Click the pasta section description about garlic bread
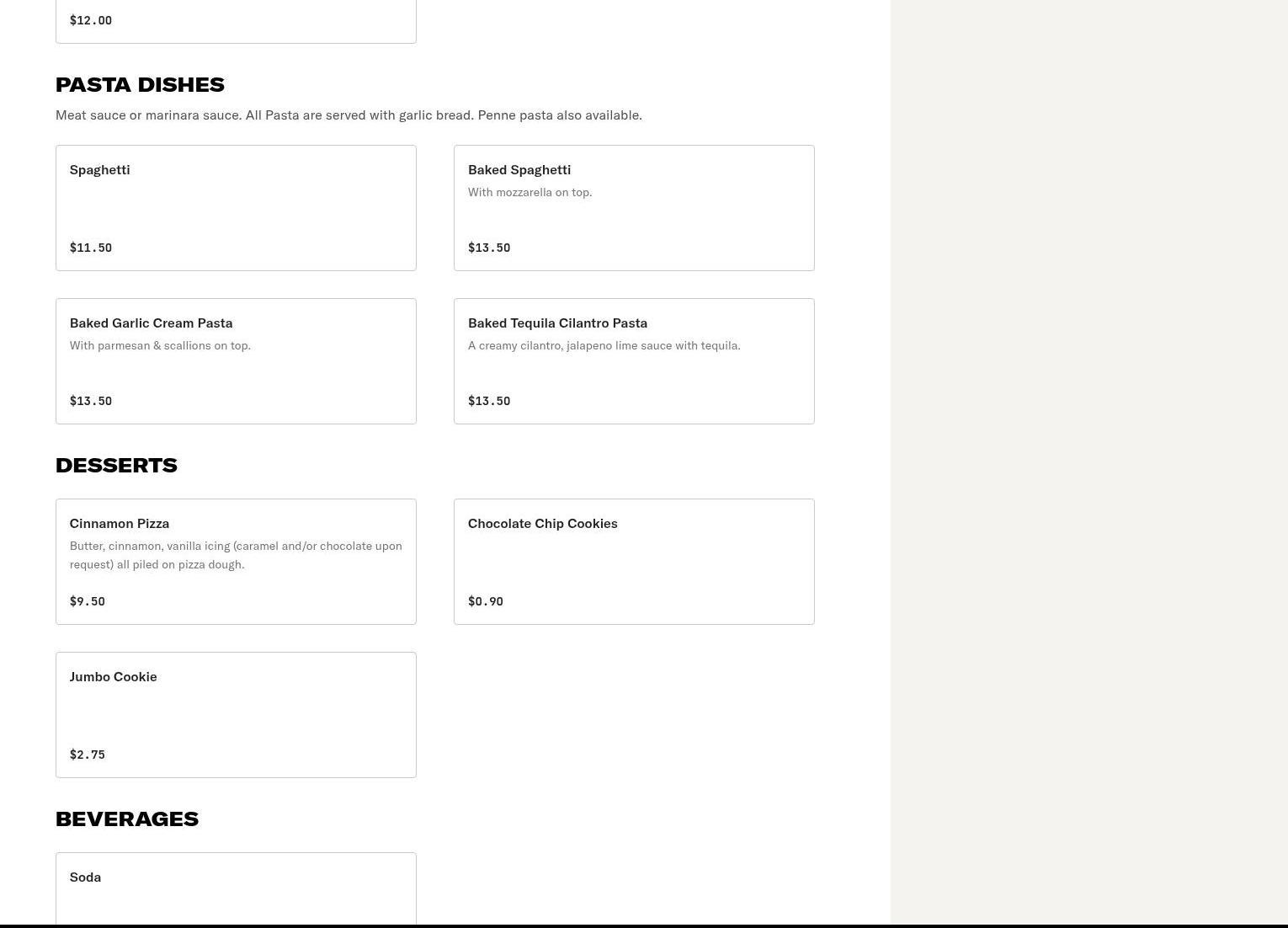Screen dimensions: 1288x928 pyautogui.click(x=349, y=115)
